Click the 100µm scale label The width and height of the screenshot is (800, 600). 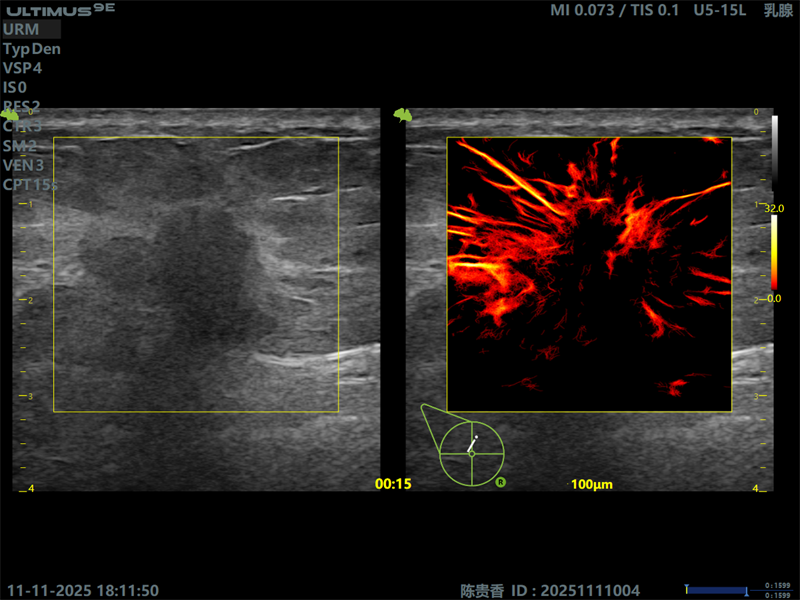pyautogui.click(x=592, y=484)
